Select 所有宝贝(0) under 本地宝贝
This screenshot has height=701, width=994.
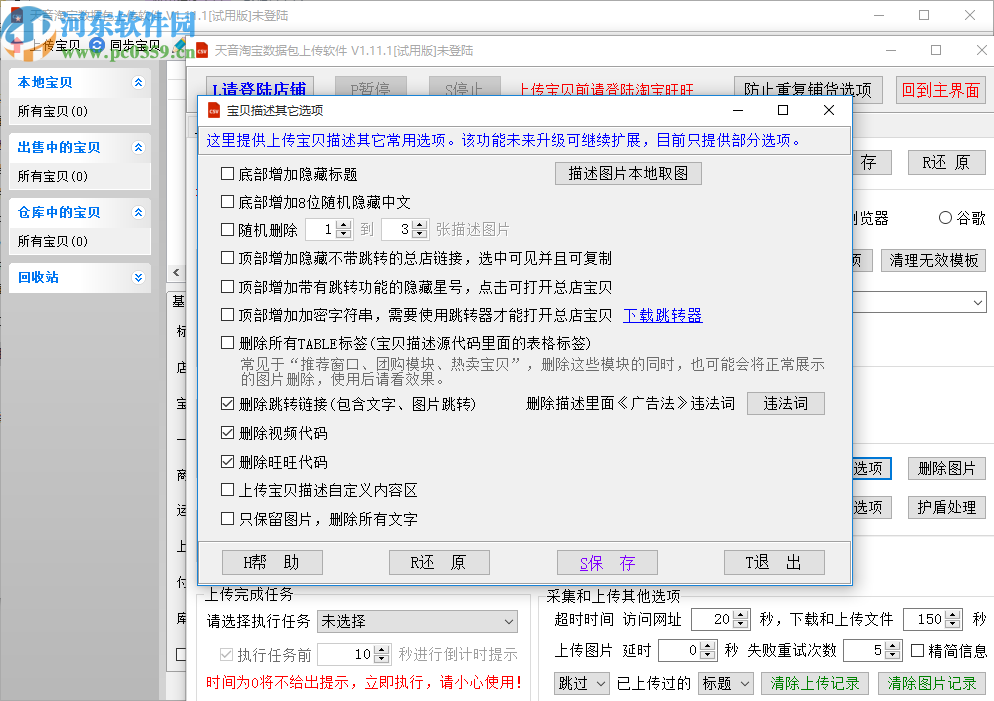tap(53, 112)
